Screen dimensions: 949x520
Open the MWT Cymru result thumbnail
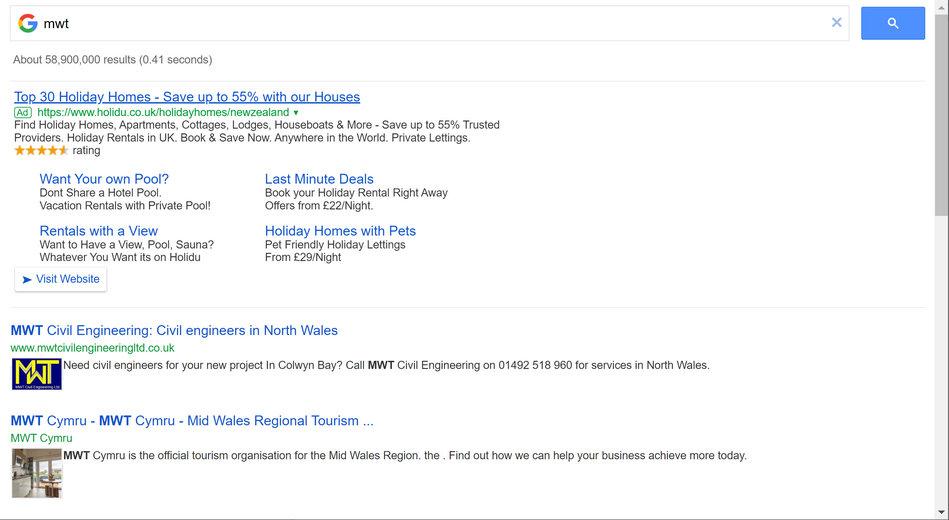[37, 473]
